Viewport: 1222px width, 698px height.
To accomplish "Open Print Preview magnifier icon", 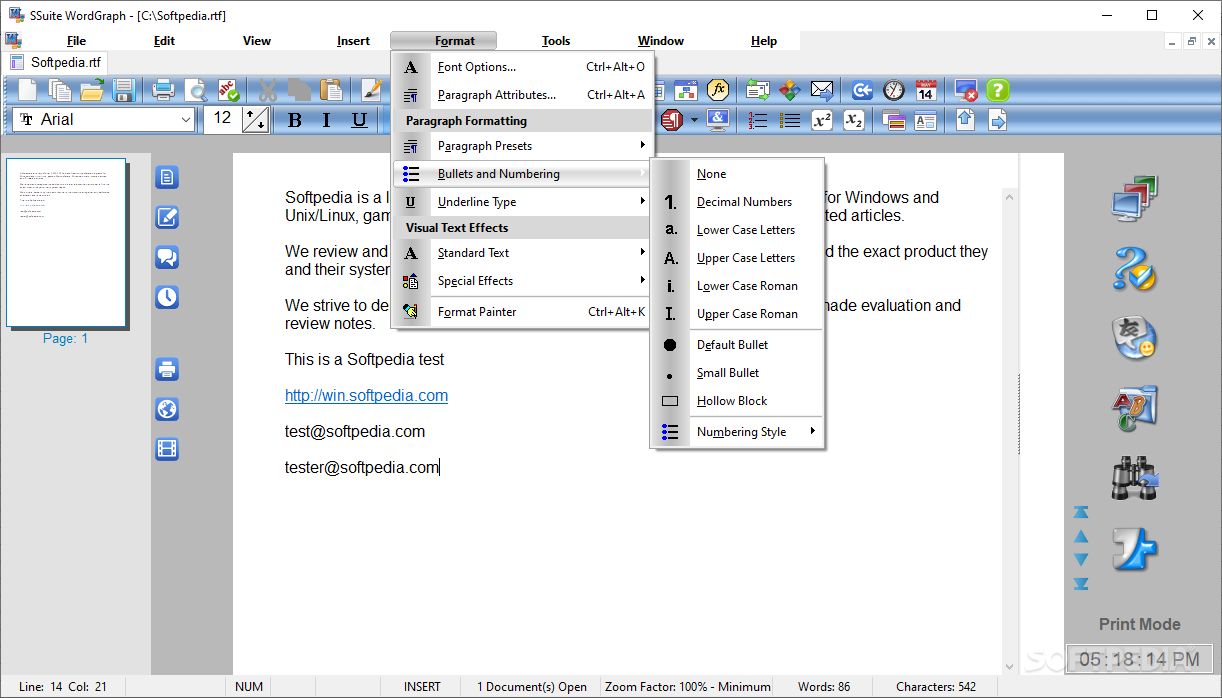I will pos(196,90).
